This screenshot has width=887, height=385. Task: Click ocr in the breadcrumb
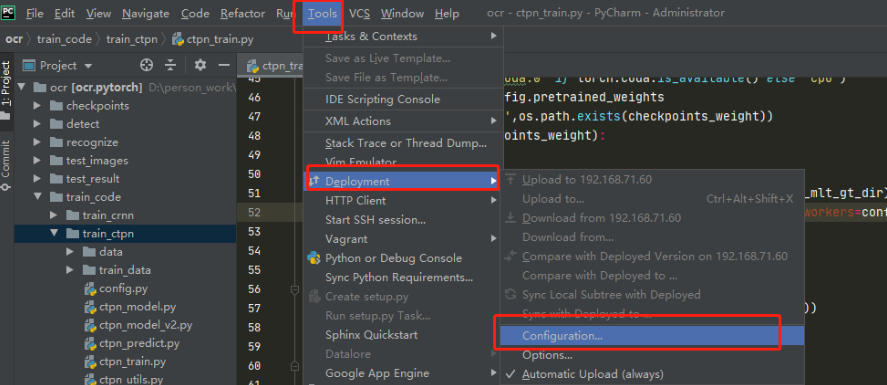coord(14,40)
